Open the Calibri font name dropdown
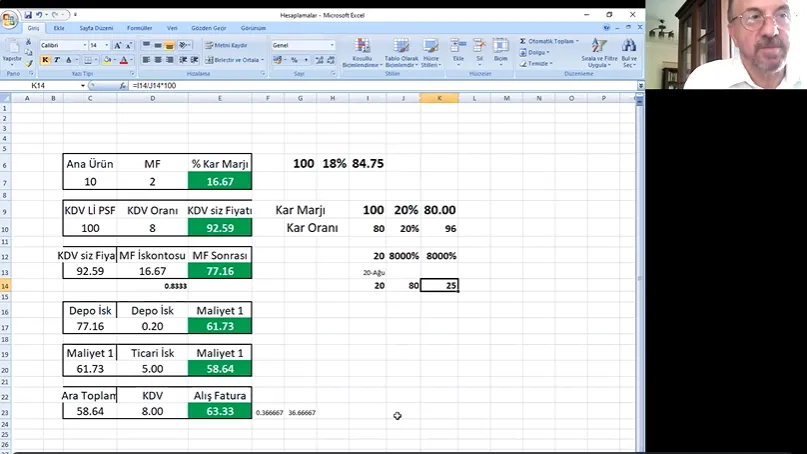 (84, 45)
